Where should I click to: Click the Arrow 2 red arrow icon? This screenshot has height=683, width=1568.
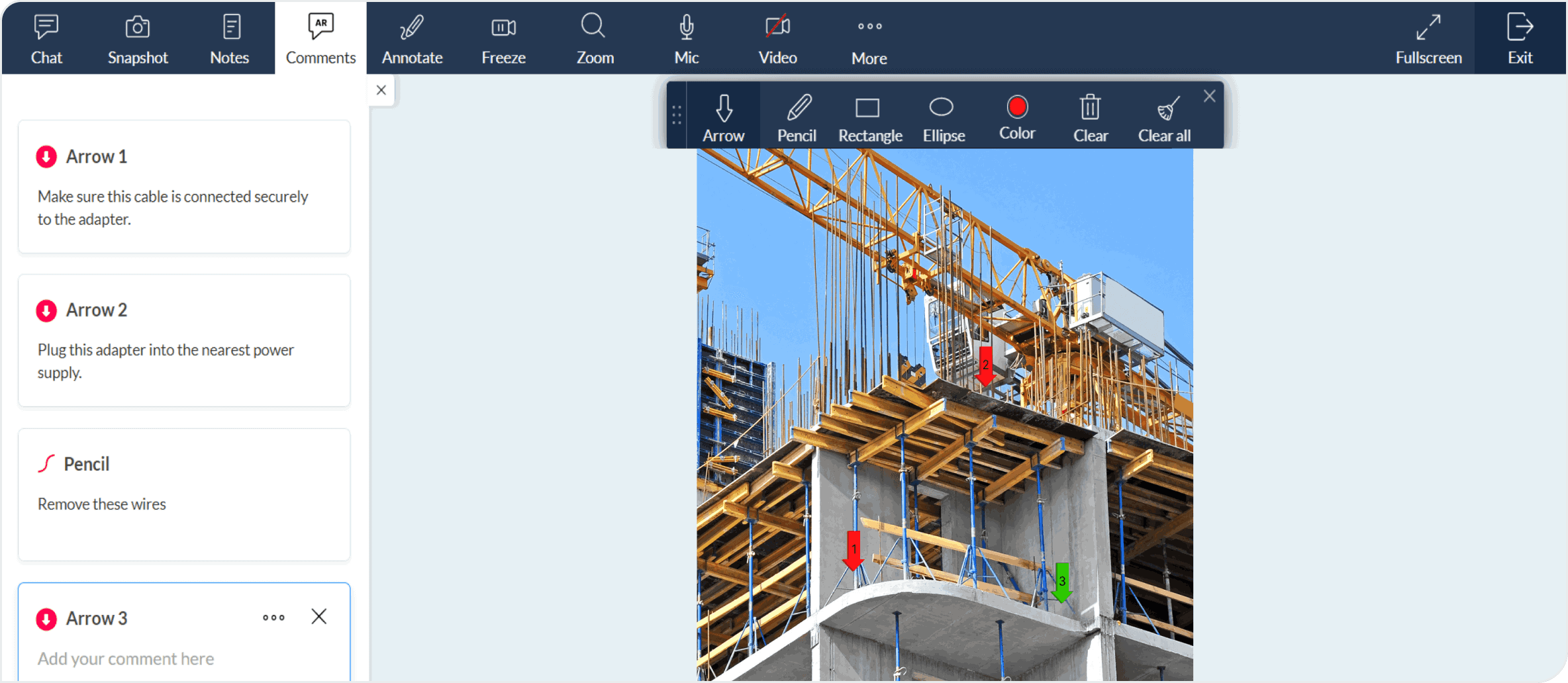(x=46, y=310)
